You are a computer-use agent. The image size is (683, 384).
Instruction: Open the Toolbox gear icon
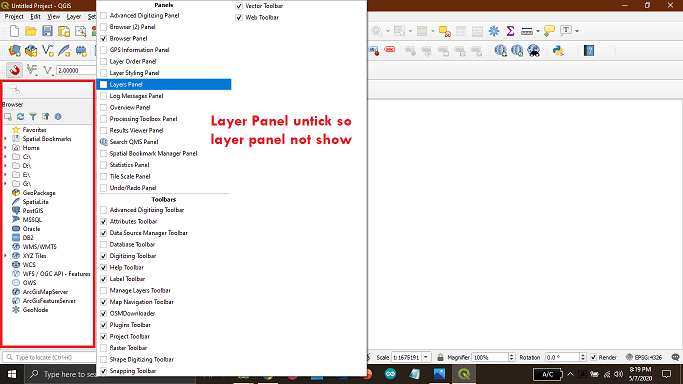[494, 31]
